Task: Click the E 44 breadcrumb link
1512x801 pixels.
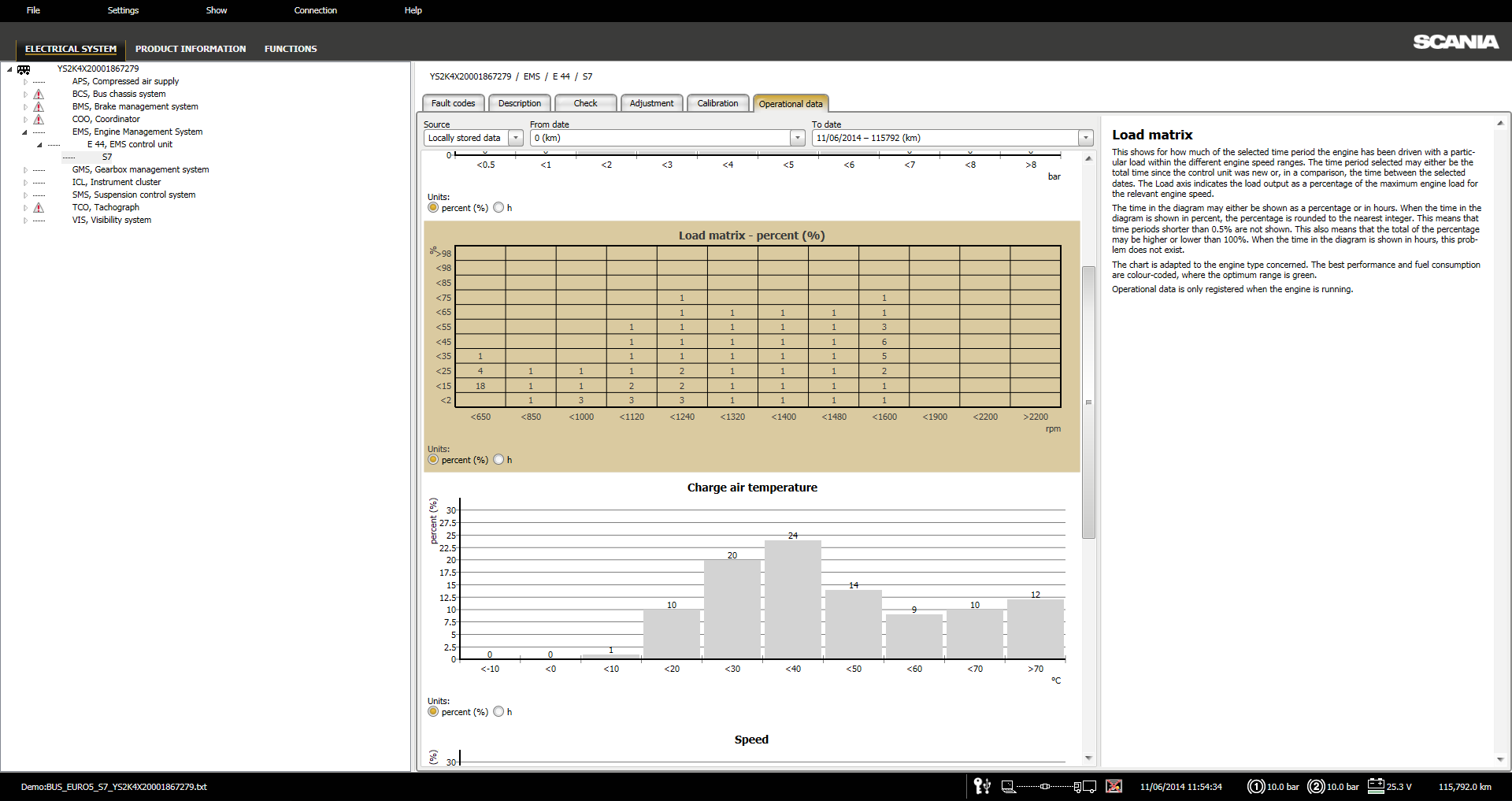Action: pos(561,76)
